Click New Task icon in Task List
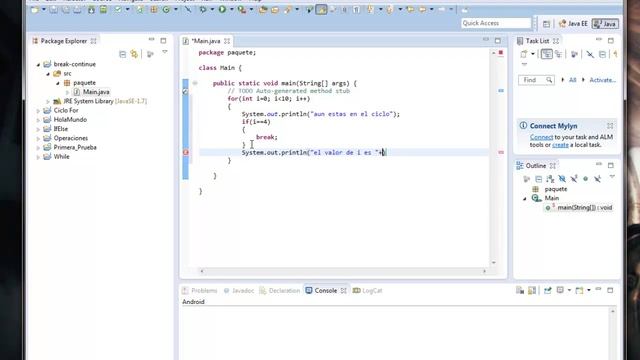 524,54
